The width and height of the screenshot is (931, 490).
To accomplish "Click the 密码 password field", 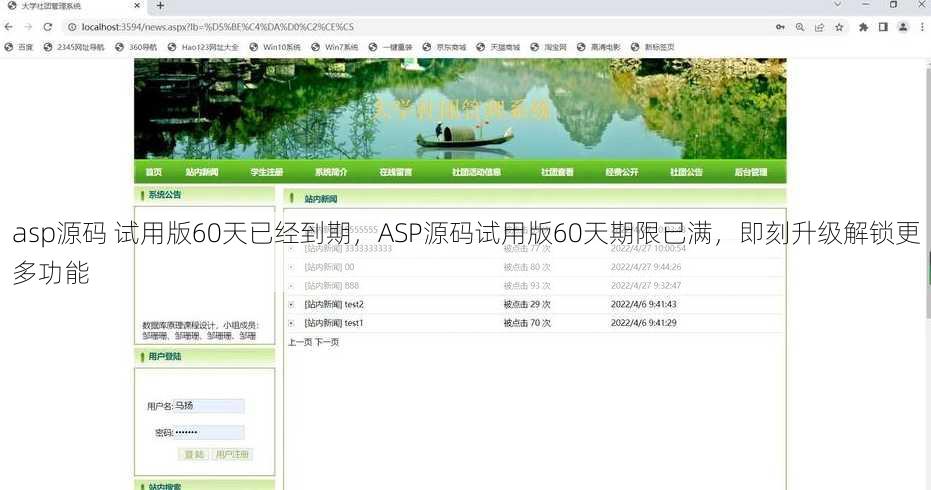I will click(208, 432).
